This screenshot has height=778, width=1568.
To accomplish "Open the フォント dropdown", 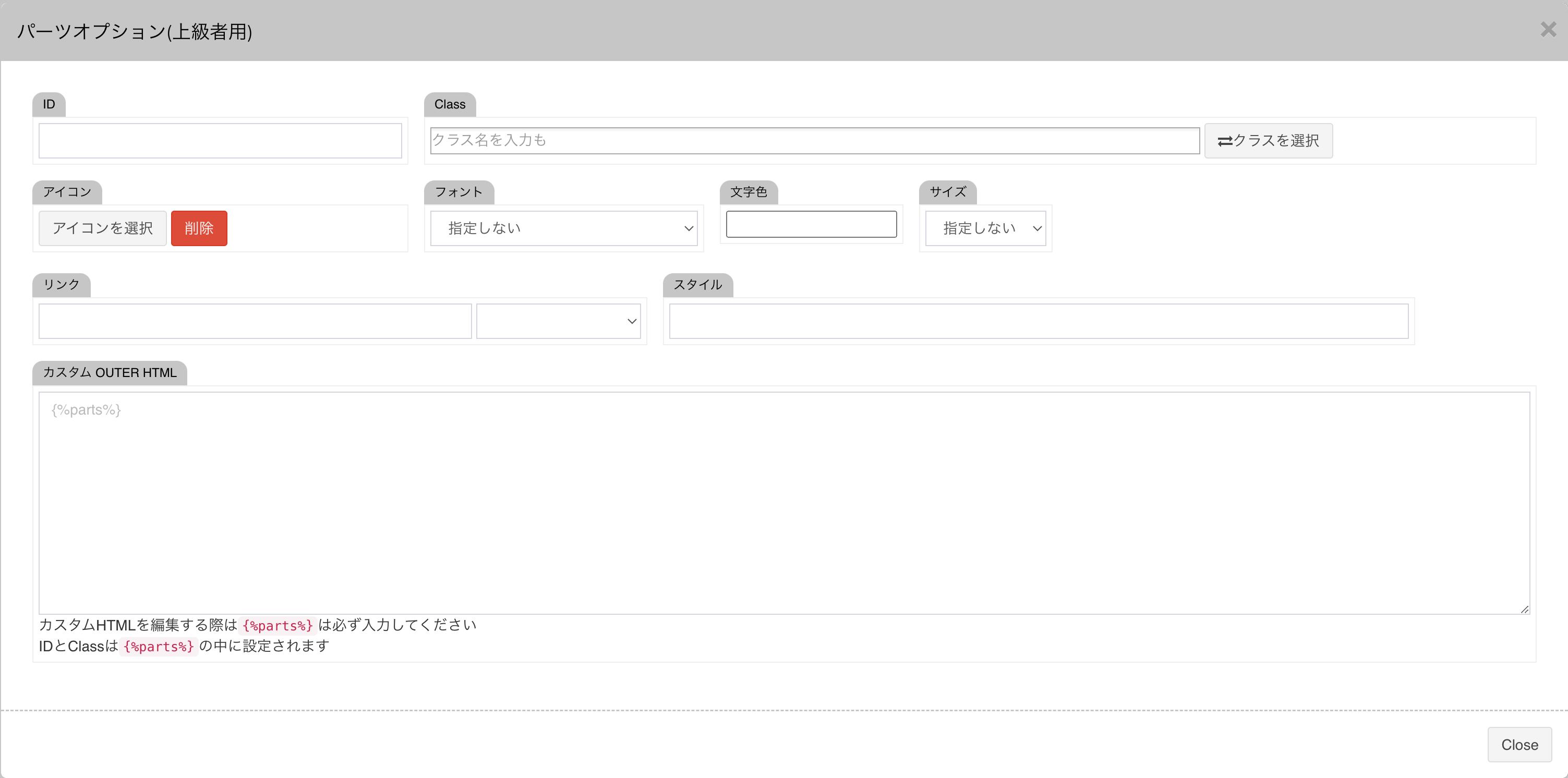I will coord(564,228).
